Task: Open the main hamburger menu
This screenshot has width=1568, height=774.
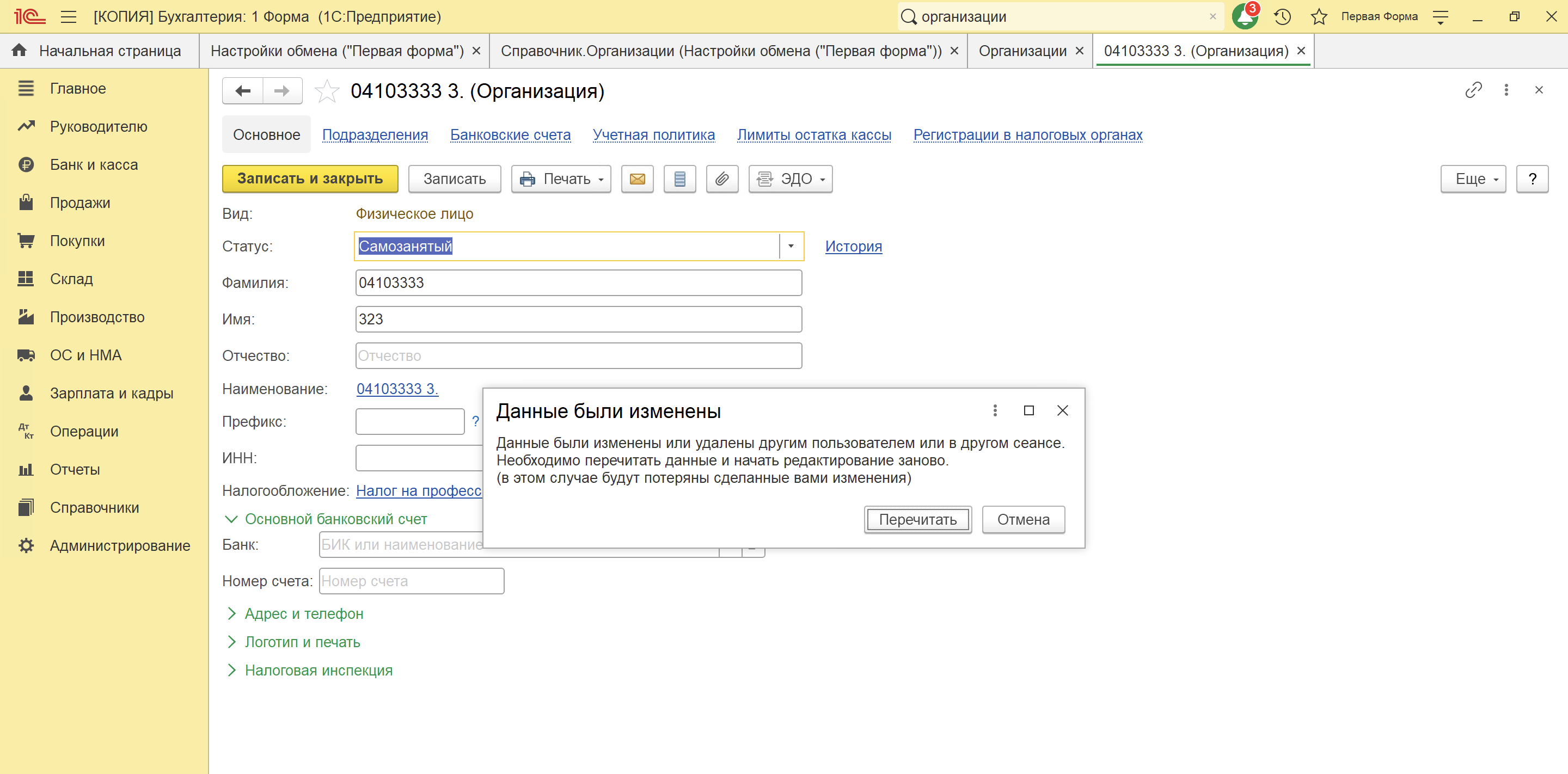Action: [69, 16]
